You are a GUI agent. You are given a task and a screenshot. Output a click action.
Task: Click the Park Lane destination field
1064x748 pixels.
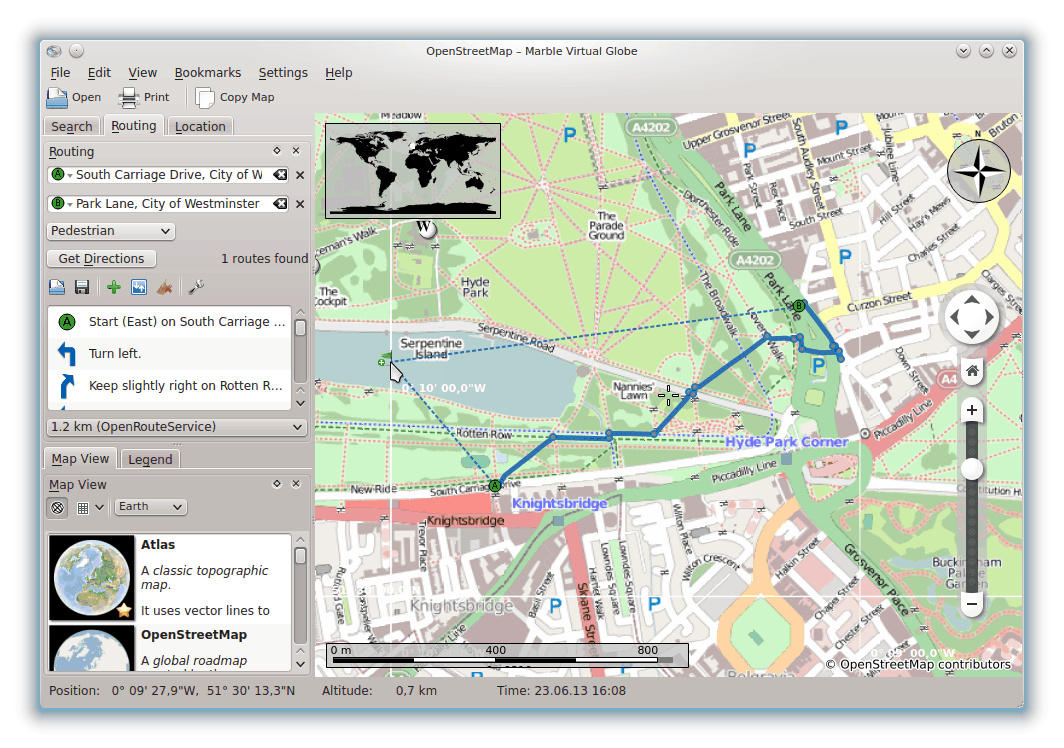click(169, 204)
